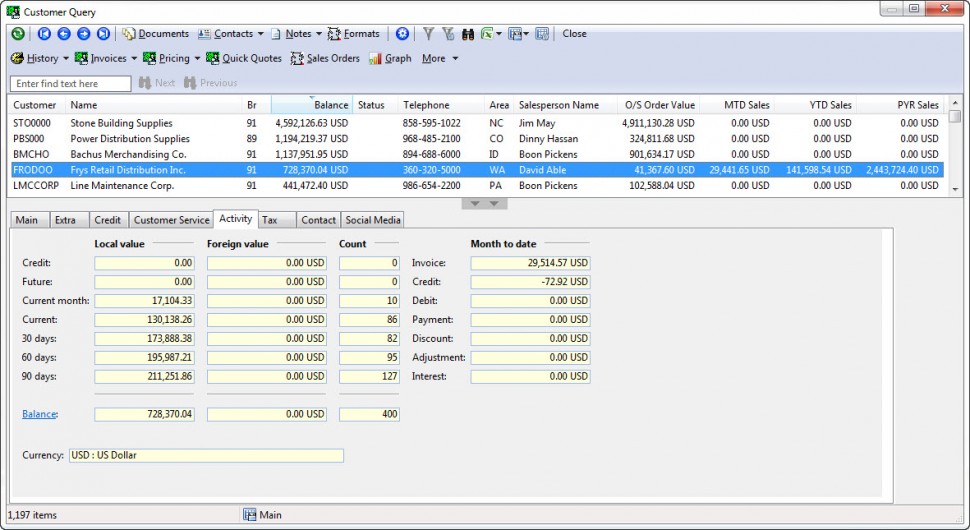
Task: Click the binoculars search icon
Action: click(468, 34)
